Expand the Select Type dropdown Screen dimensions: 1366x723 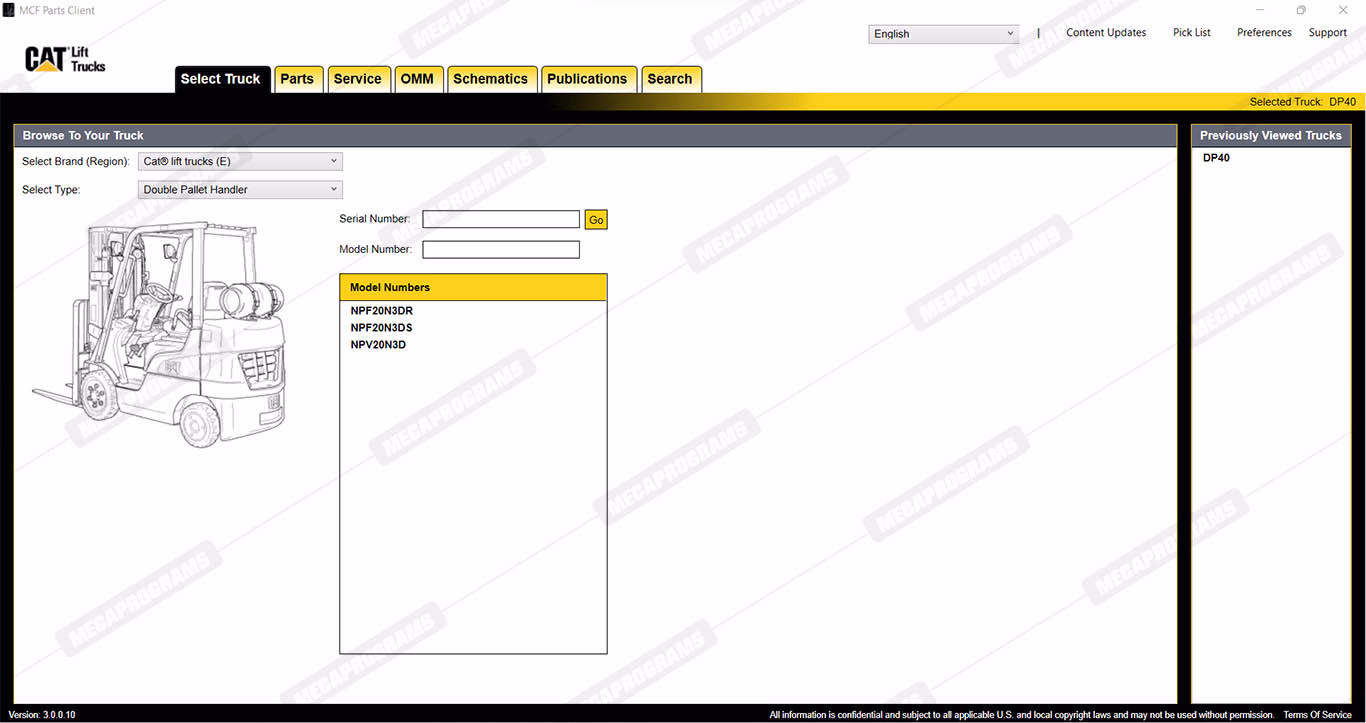pos(239,189)
